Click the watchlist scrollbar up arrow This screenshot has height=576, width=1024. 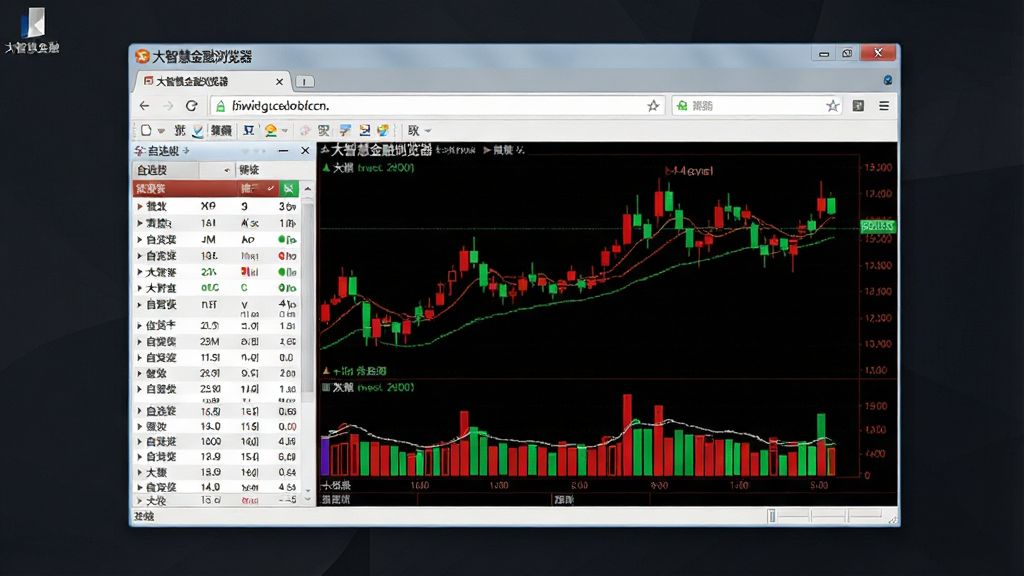pyautogui.click(x=308, y=189)
